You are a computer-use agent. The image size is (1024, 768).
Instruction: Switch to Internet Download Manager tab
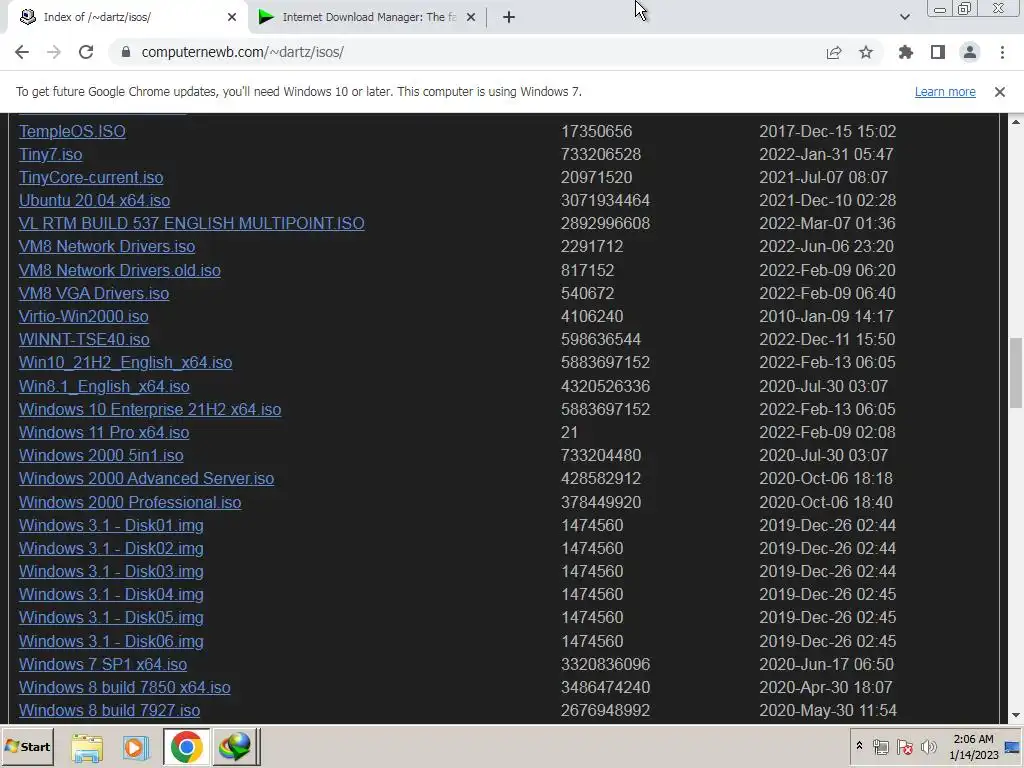(368, 17)
